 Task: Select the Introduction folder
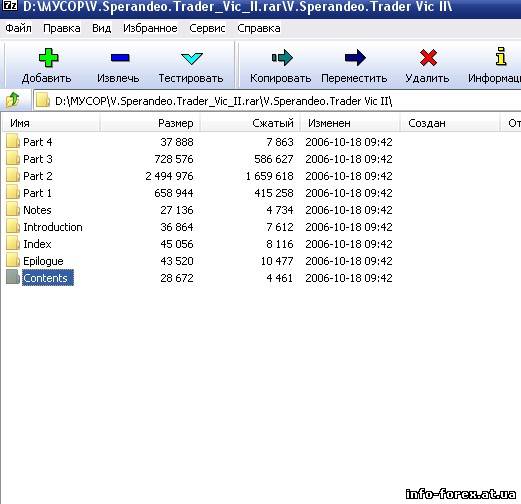[x=53, y=227]
